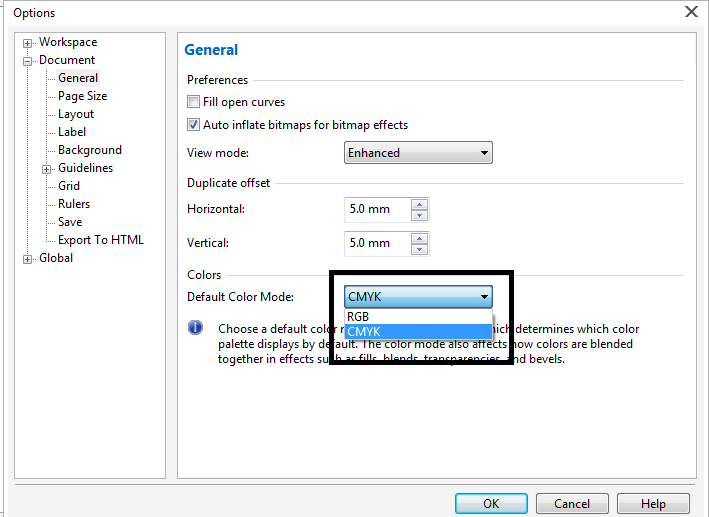Expand the Guidelines tree node

[x=46, y=169]
